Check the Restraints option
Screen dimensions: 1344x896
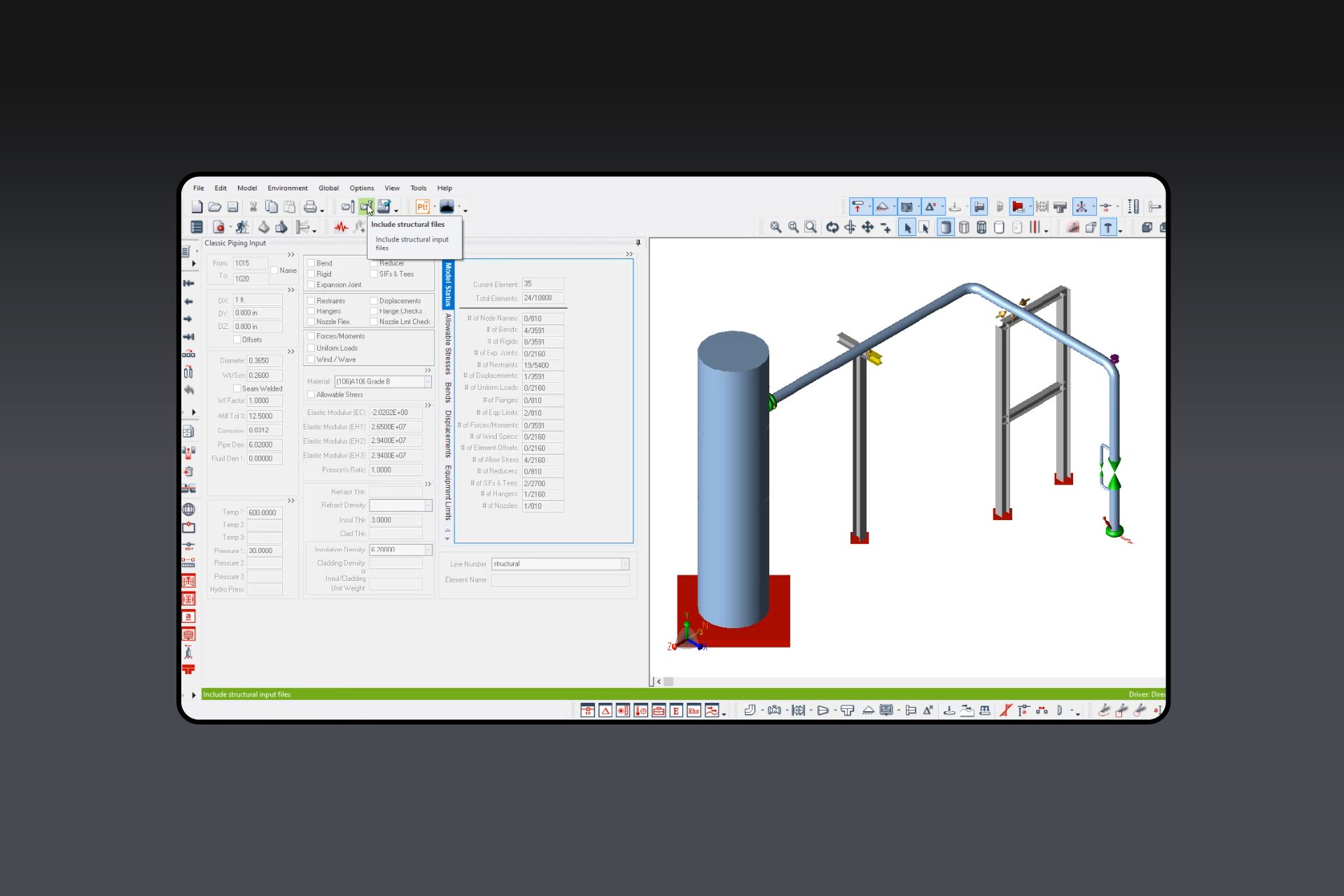pos(311,300)
